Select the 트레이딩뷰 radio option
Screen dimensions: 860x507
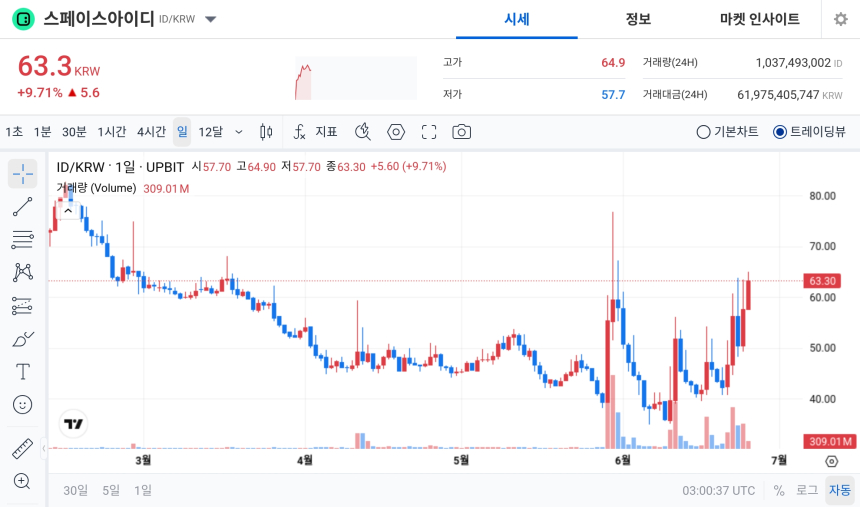[809, 132]
